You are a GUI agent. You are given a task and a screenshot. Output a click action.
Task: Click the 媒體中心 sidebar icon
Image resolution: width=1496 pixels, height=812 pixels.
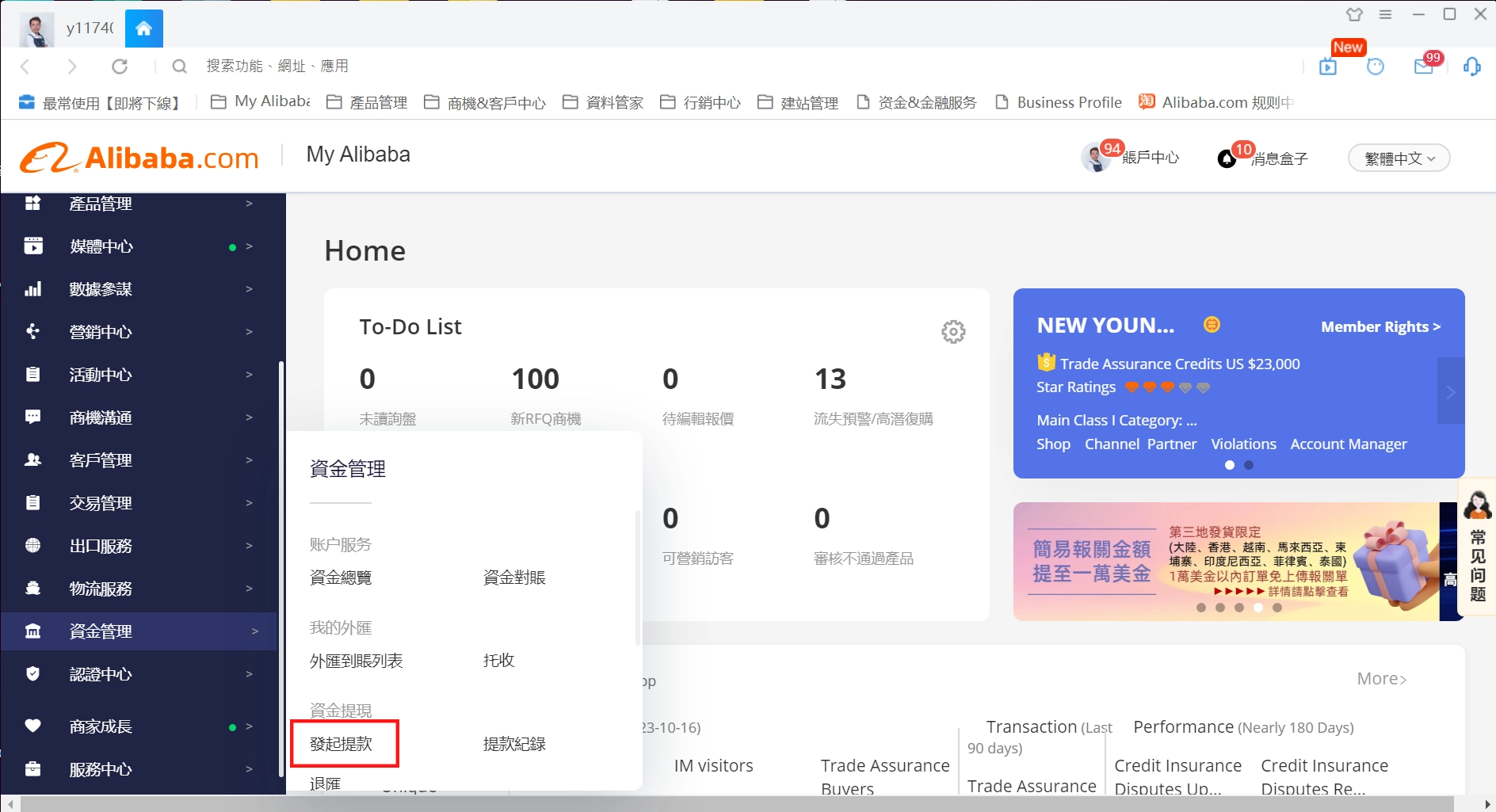[x=32, y=246]
